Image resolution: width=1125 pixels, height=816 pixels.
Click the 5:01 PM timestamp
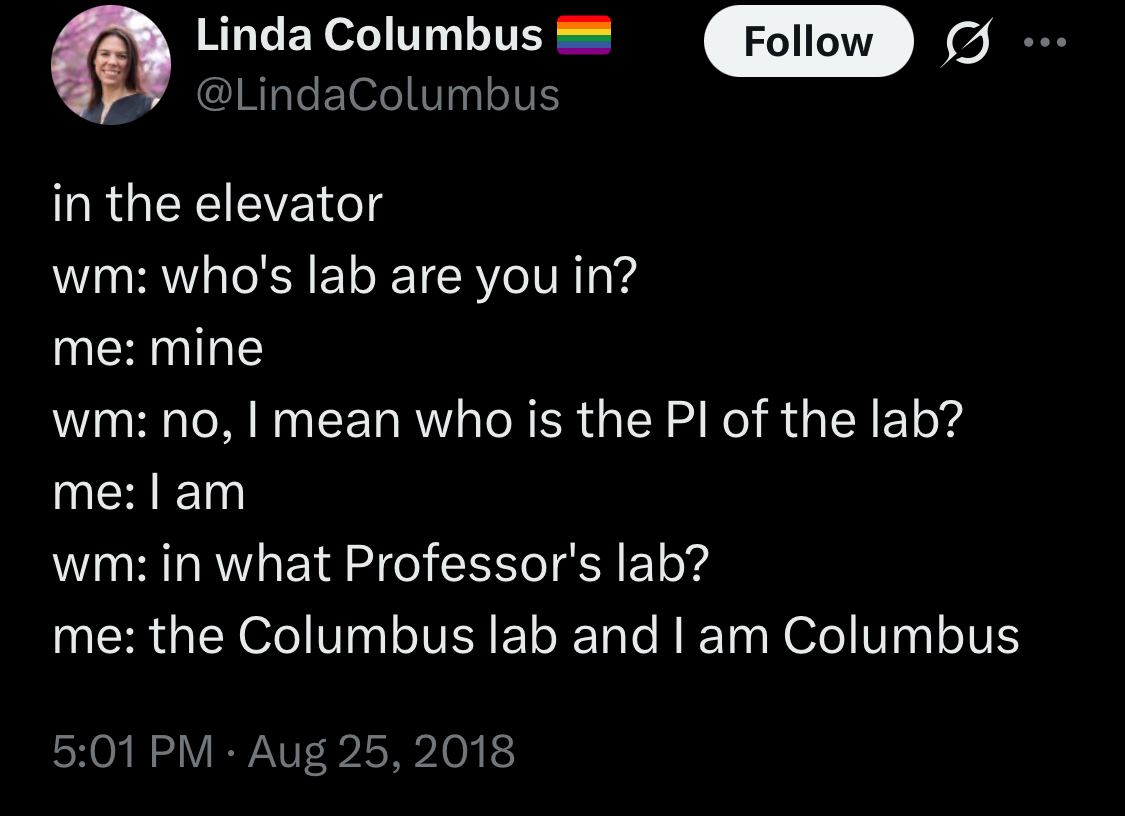pos(132,750)
